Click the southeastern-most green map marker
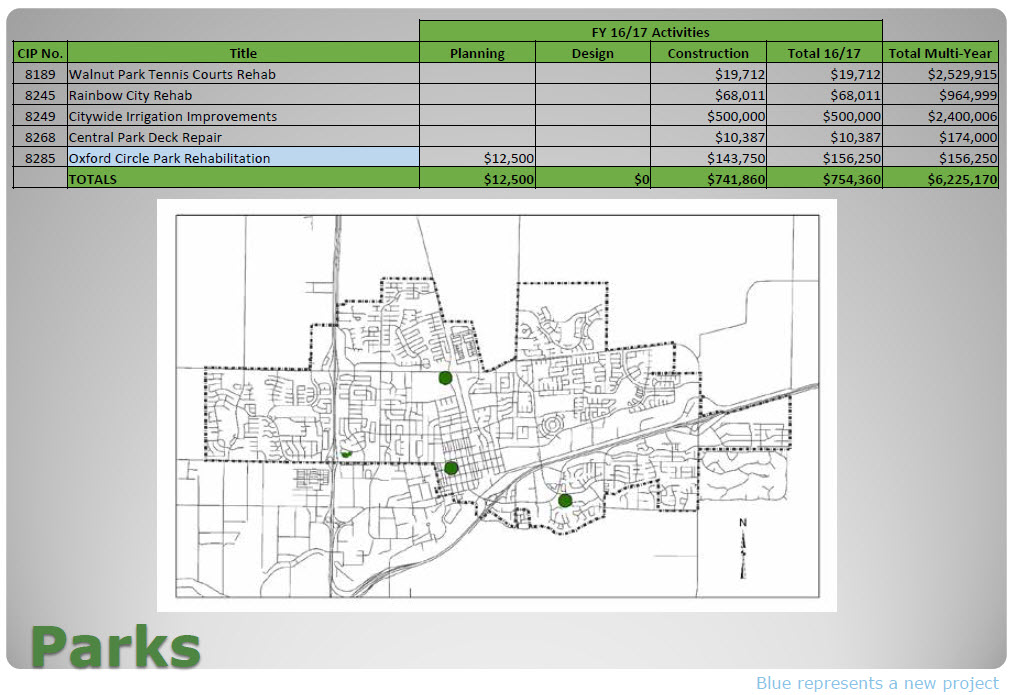 click(x=565, y=500)
